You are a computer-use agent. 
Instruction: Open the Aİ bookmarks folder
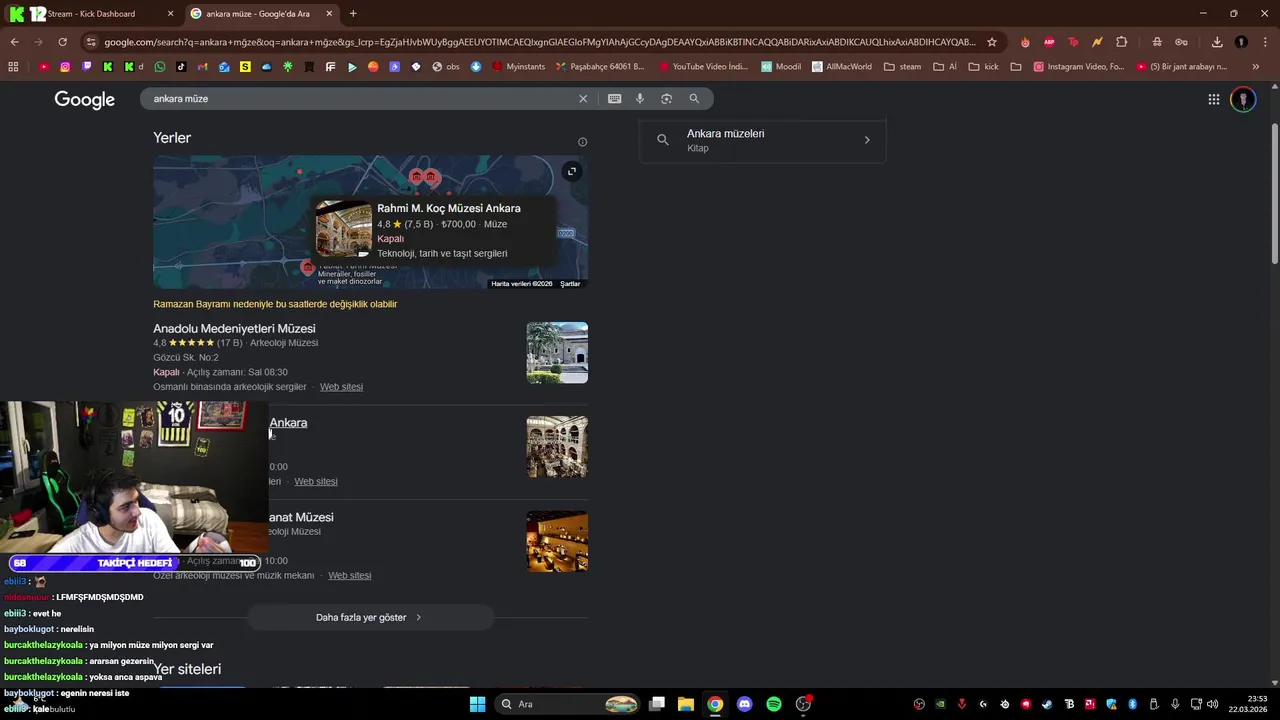tap(945, 67)
